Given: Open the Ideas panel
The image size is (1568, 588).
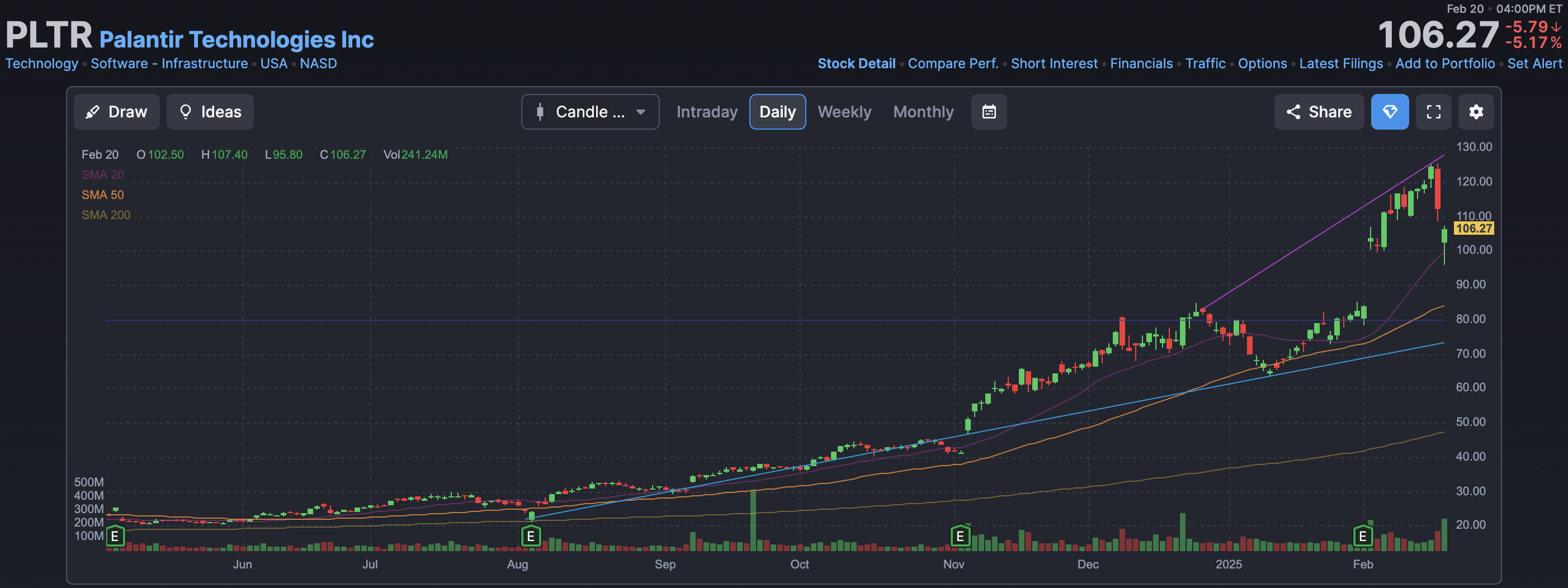Looking at the screenshot, I should pyautogui.click(x=210, y=112).
